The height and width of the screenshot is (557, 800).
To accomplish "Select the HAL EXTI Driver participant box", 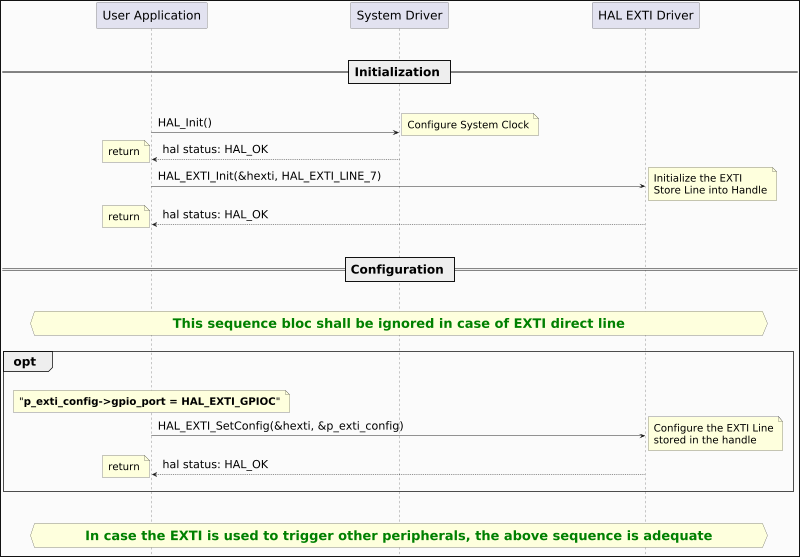I will point(645,15).
